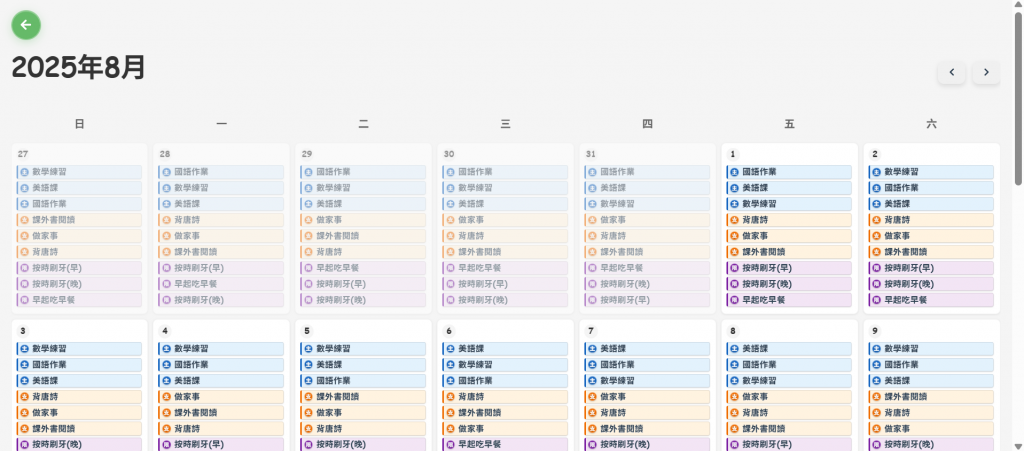The image size is (1024, 451).
Task: Click the blue icon beside 美語課 on August 7
Action: point(592,349)
